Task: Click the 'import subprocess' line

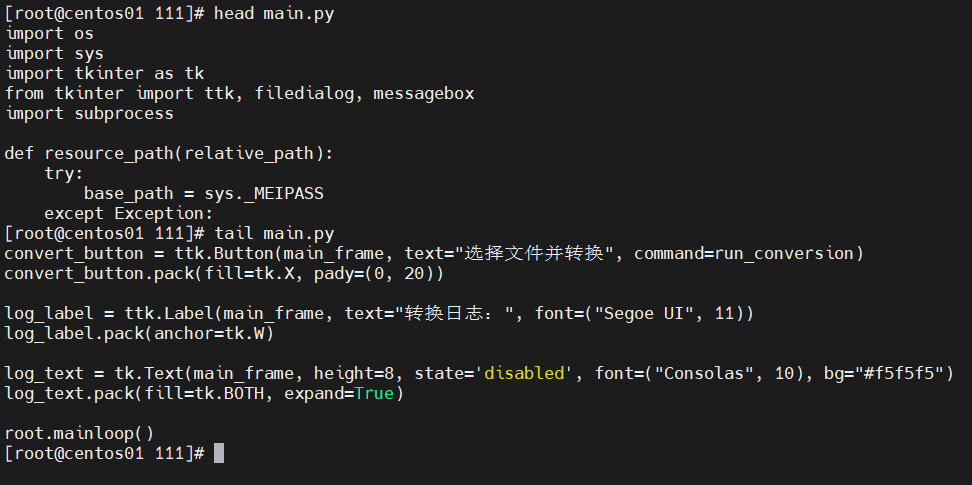Action: coord(89,113)
